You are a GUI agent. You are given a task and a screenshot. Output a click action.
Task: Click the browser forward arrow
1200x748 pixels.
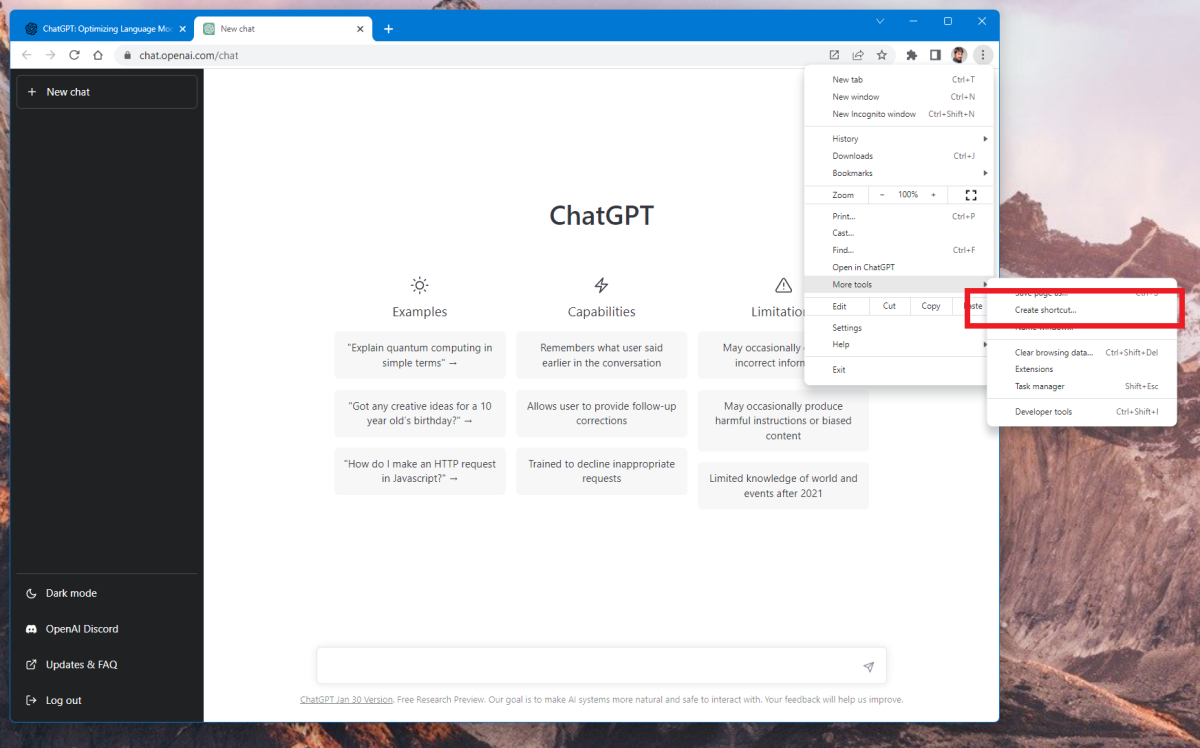pyautogui.click(x=50, y=55)
